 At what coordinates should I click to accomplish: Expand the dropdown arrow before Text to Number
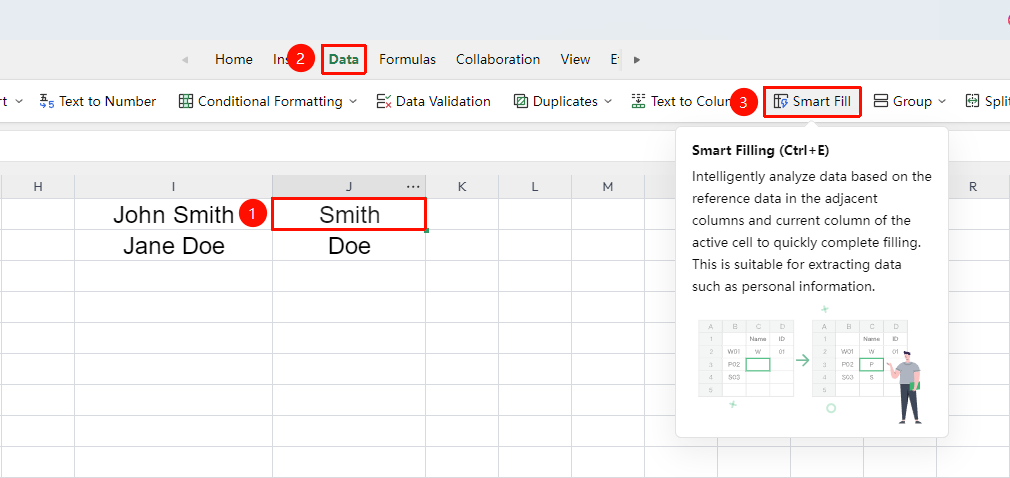tap(19, 102)
